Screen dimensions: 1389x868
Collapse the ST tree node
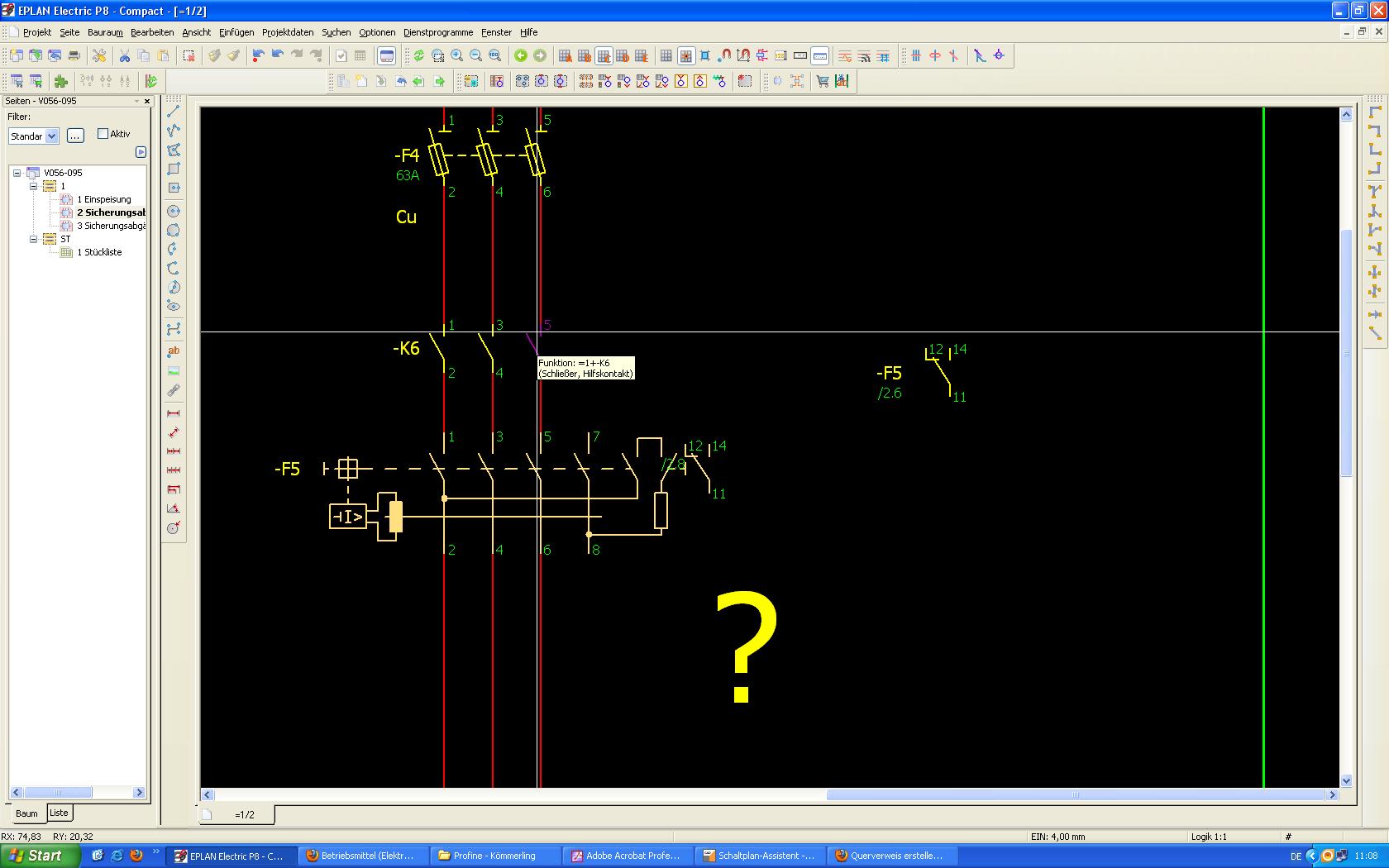pos(34,239)
